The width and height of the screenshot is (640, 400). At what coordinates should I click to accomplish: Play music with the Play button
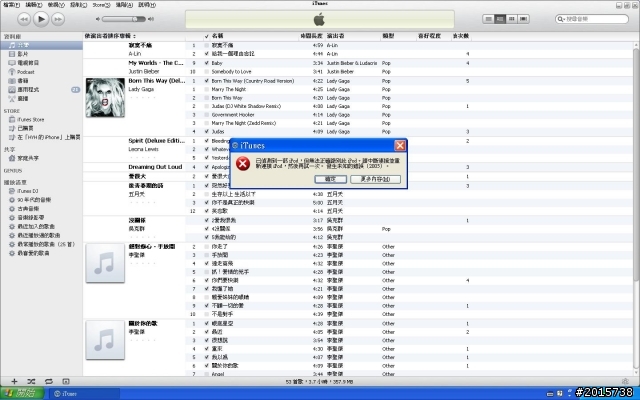(41, 19)
